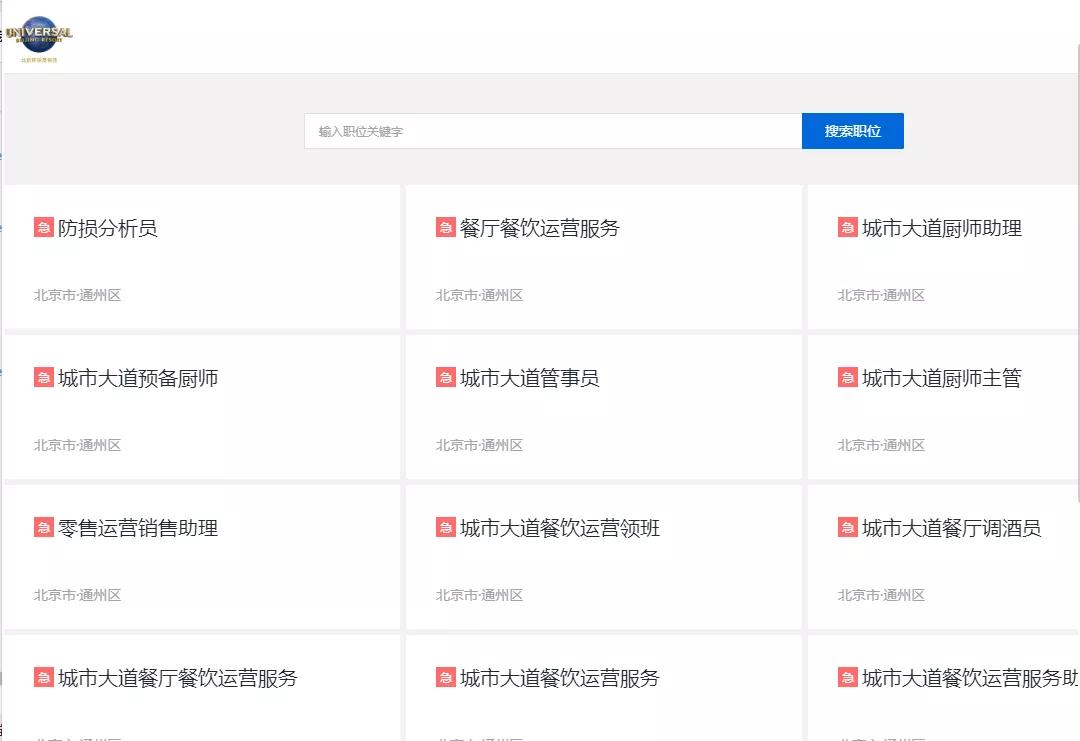Click the urgent icon for 城市大道厨师助理
The width and height of the screenshot is (1080, 741).
[x=847, y=227]
